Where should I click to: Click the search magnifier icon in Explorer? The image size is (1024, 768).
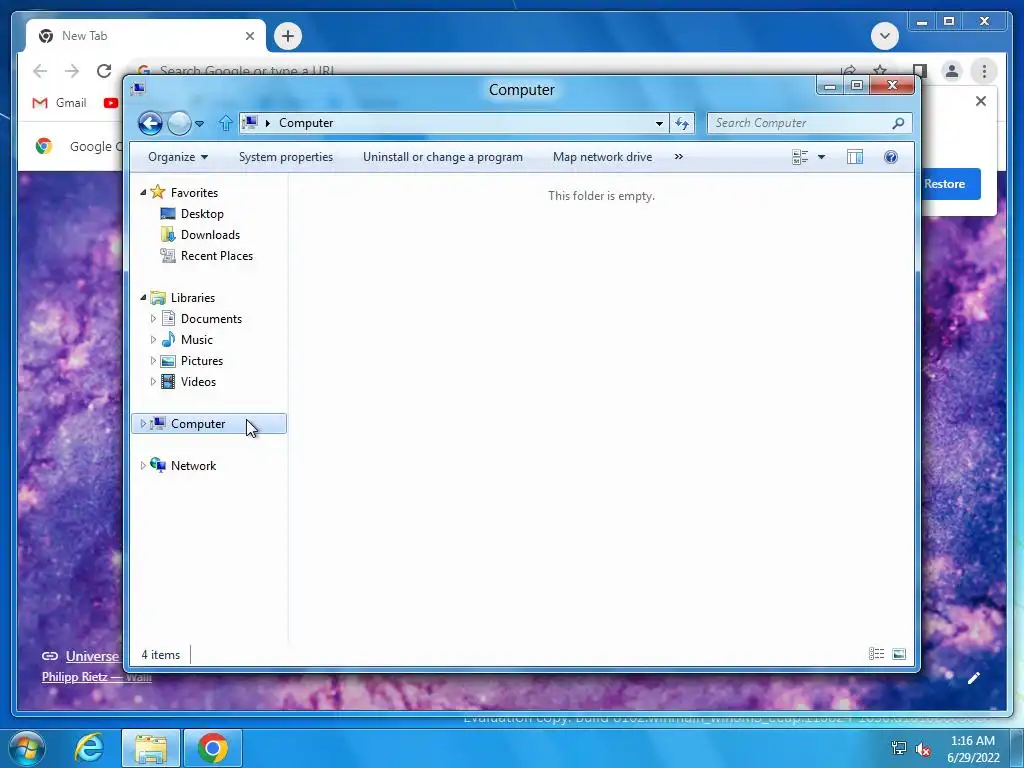[x=899, y=123]
